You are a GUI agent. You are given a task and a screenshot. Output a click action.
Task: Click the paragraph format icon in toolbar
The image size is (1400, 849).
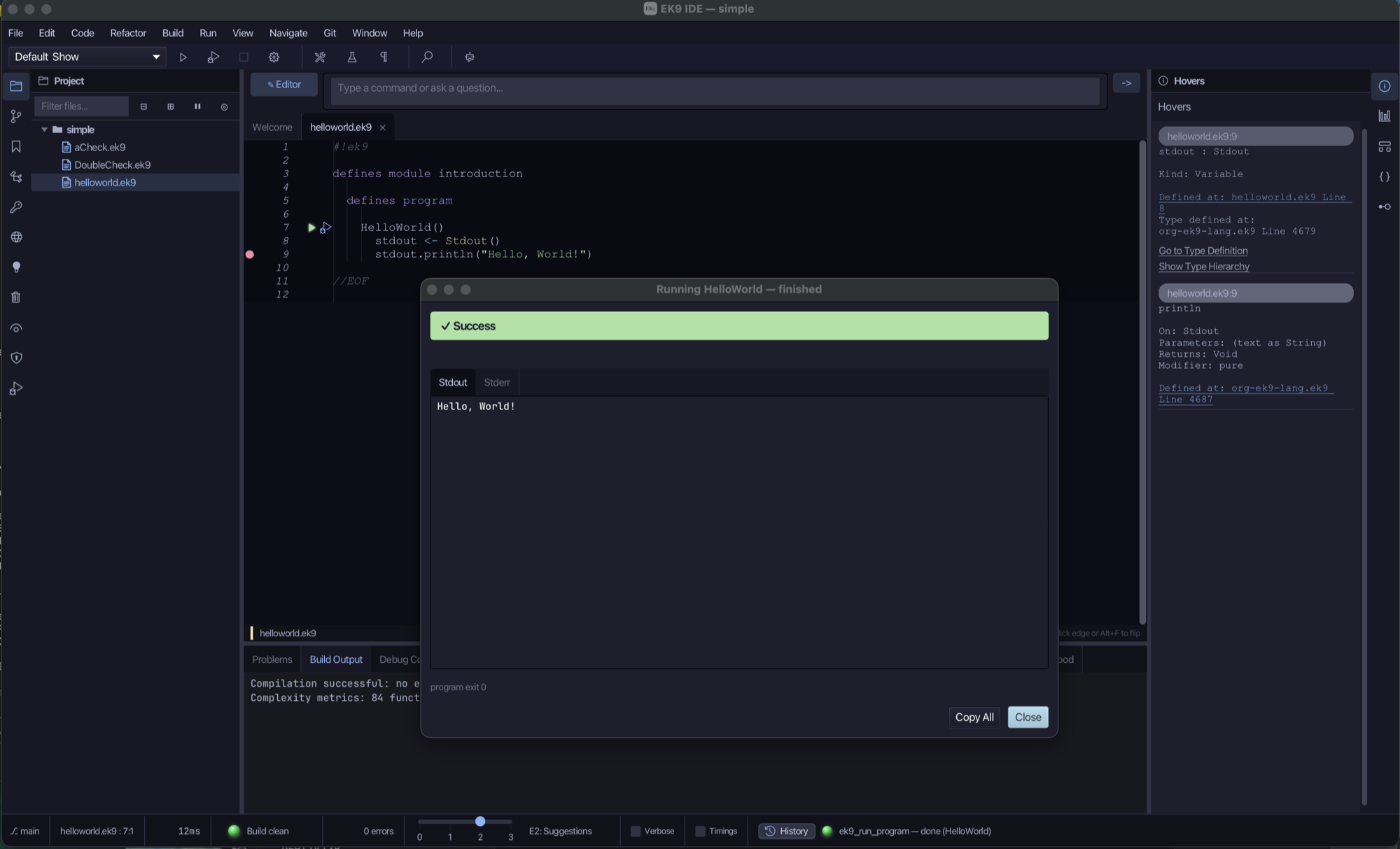coord(384,57)
